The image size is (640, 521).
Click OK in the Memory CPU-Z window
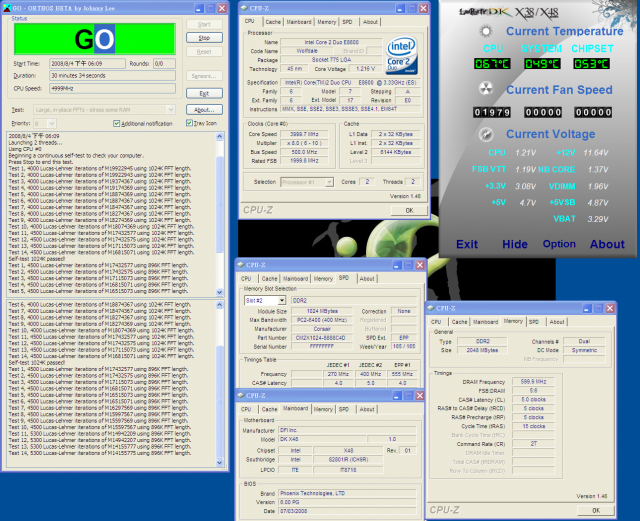tap(596, 510)
